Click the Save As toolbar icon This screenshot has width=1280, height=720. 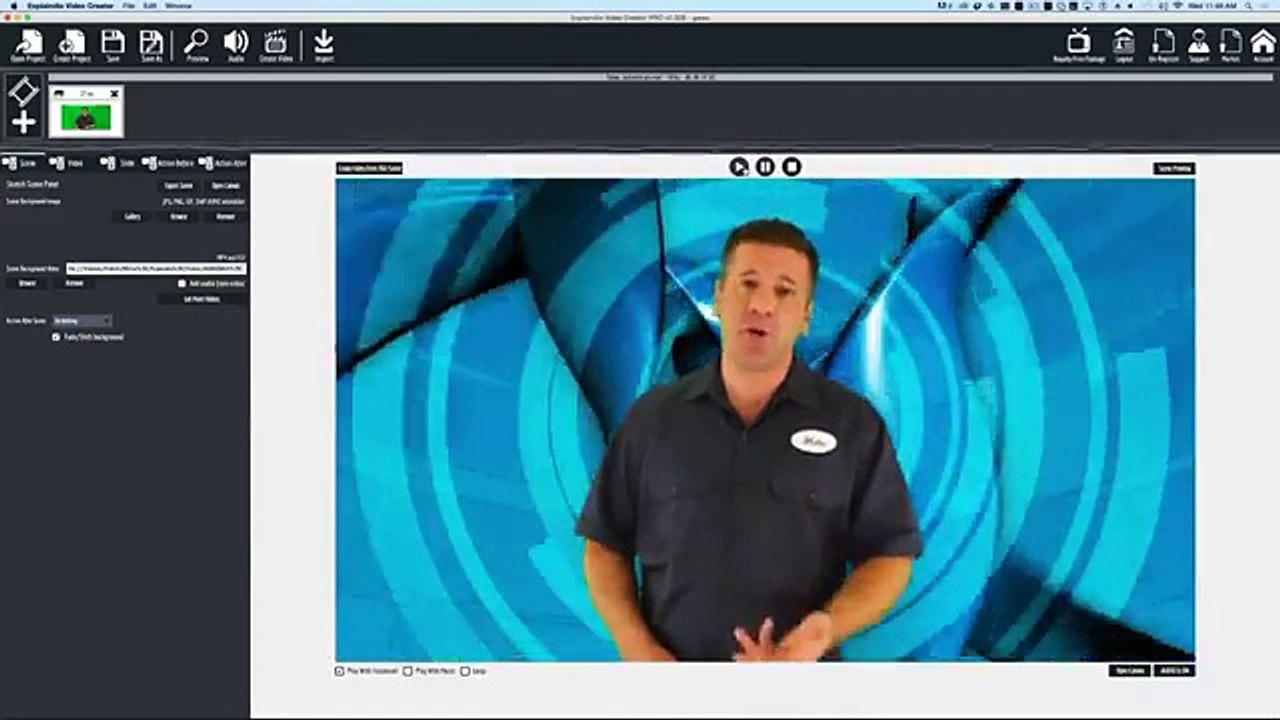pos(151,45)
